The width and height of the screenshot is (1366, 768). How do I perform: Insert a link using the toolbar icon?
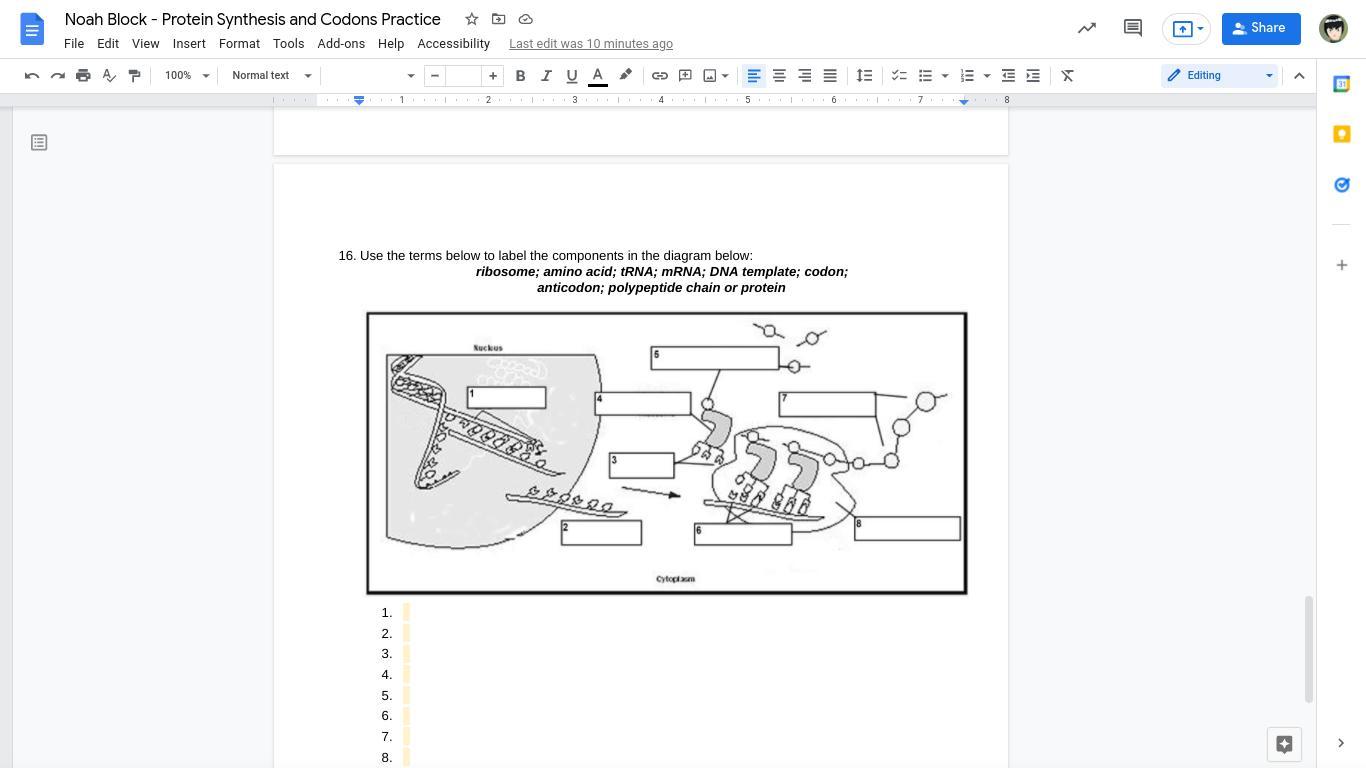(659, 76)
